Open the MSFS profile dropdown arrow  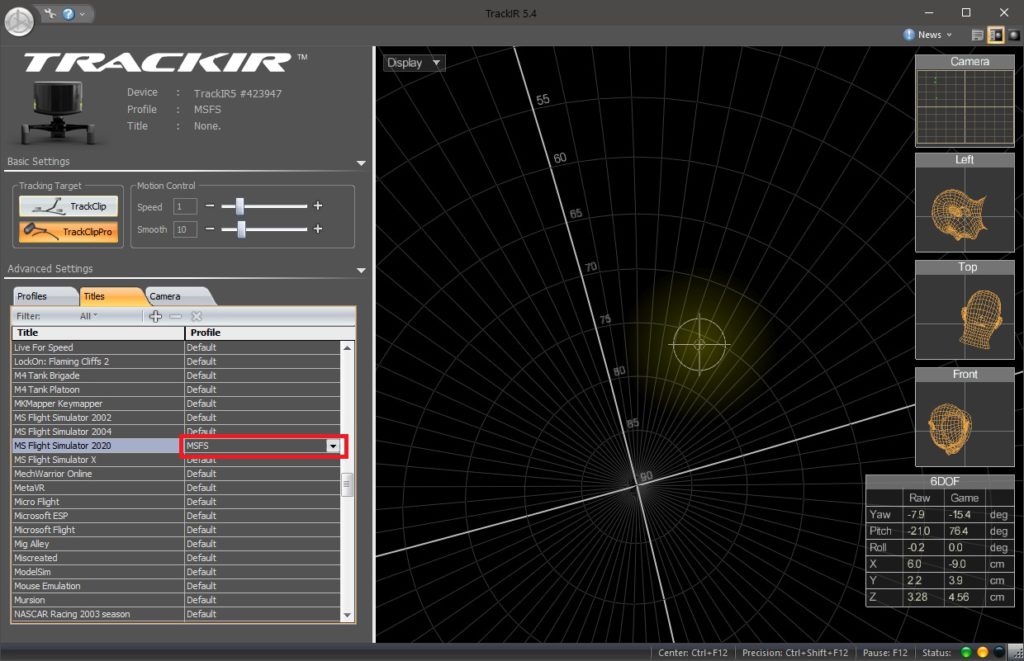[333, 445]
